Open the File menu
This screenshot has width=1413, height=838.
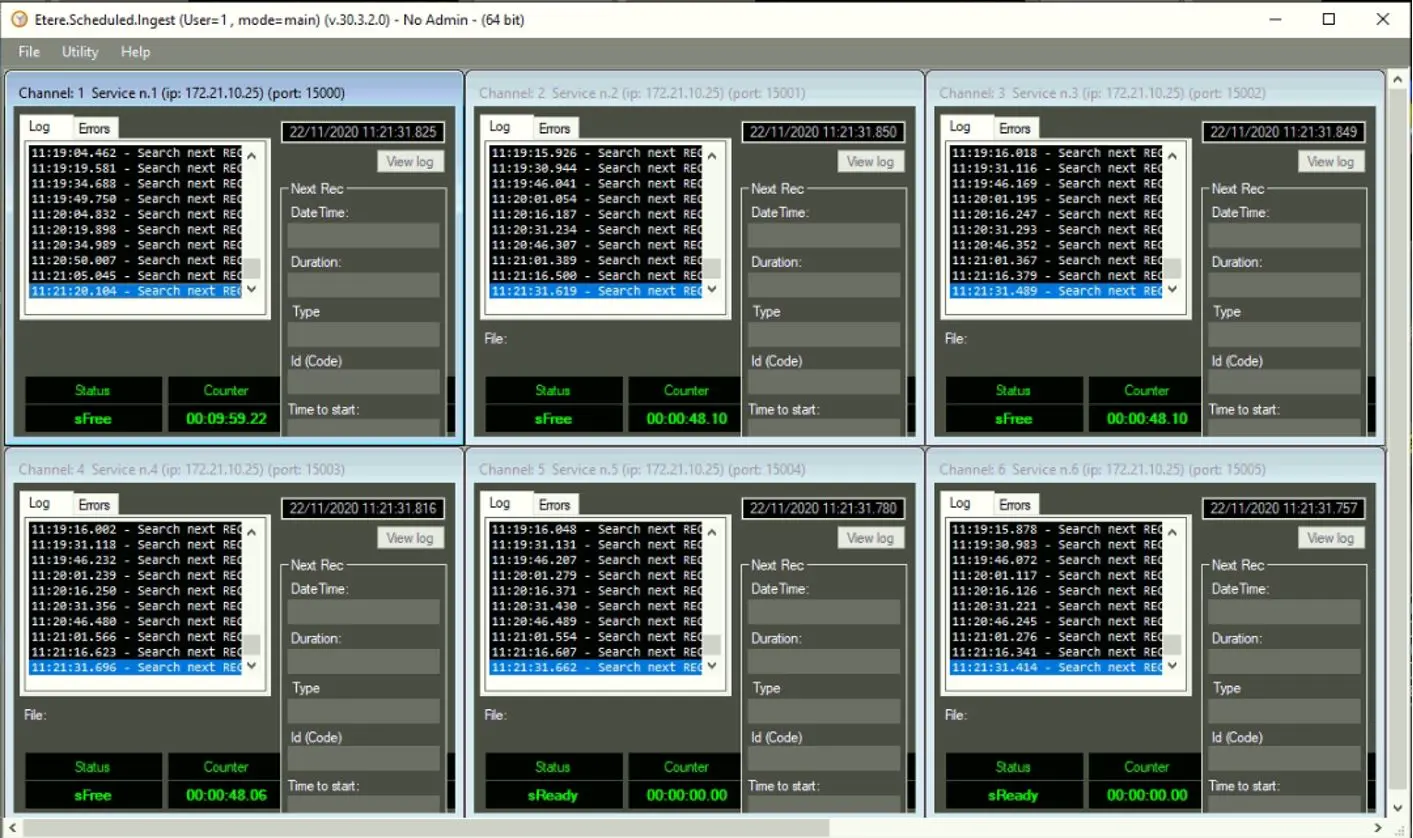tap(29, 52)
